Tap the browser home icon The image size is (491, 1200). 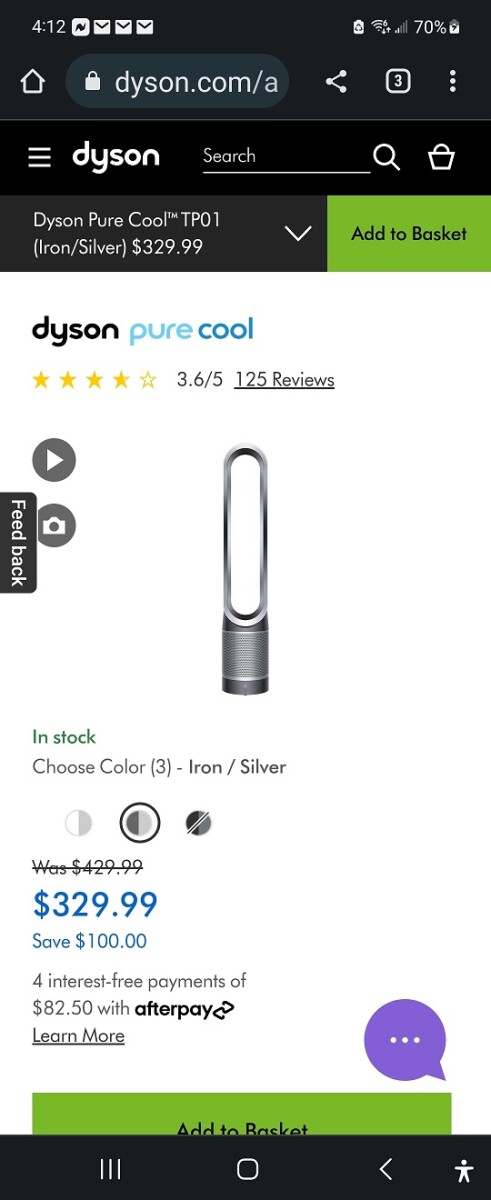pos(32,82)
